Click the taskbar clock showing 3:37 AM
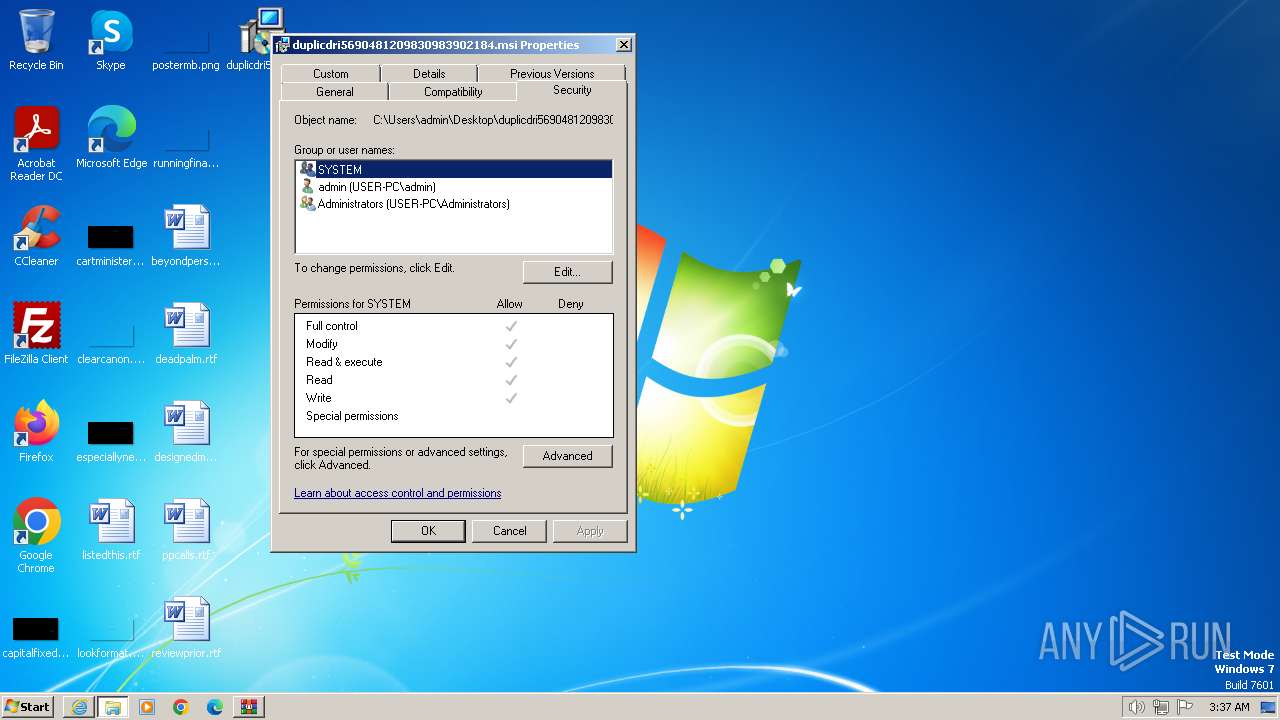This screenshot has height=720, width=1280. [x=1229, y=707]
